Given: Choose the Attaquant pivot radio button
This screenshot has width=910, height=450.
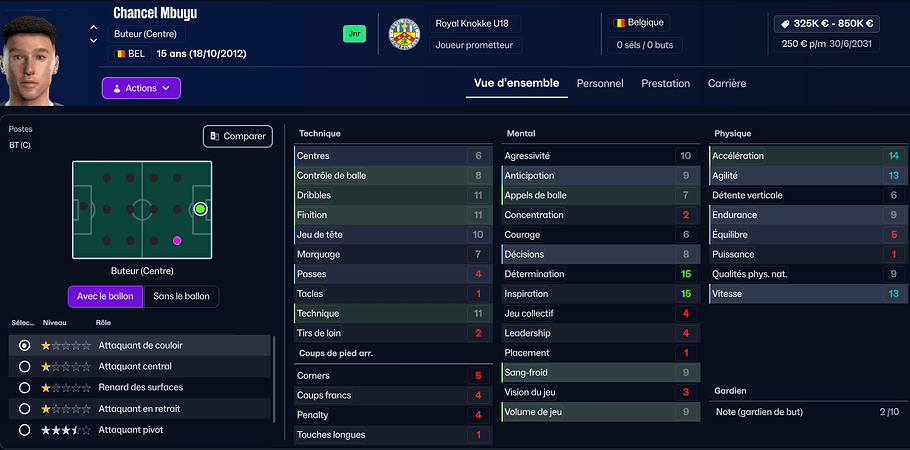Looking at the screenshot, I should coord(25,430).
